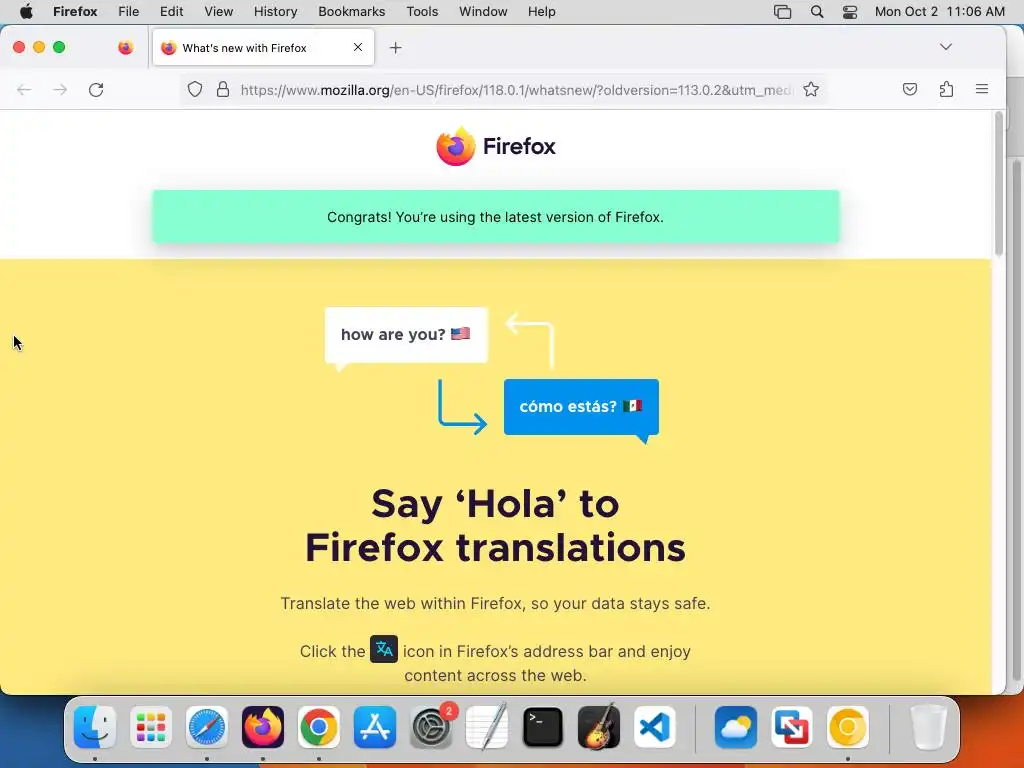Reload the current page
The height and width of the screenshot is (768, 1024).
96,90
